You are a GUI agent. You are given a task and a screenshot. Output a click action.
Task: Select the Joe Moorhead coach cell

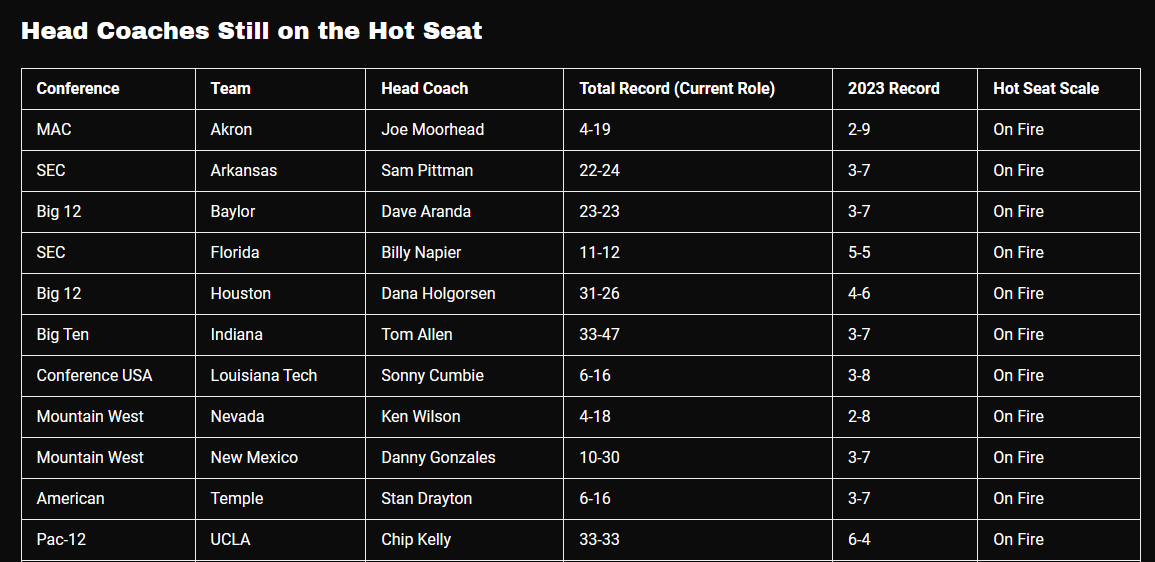coord(432,130)
